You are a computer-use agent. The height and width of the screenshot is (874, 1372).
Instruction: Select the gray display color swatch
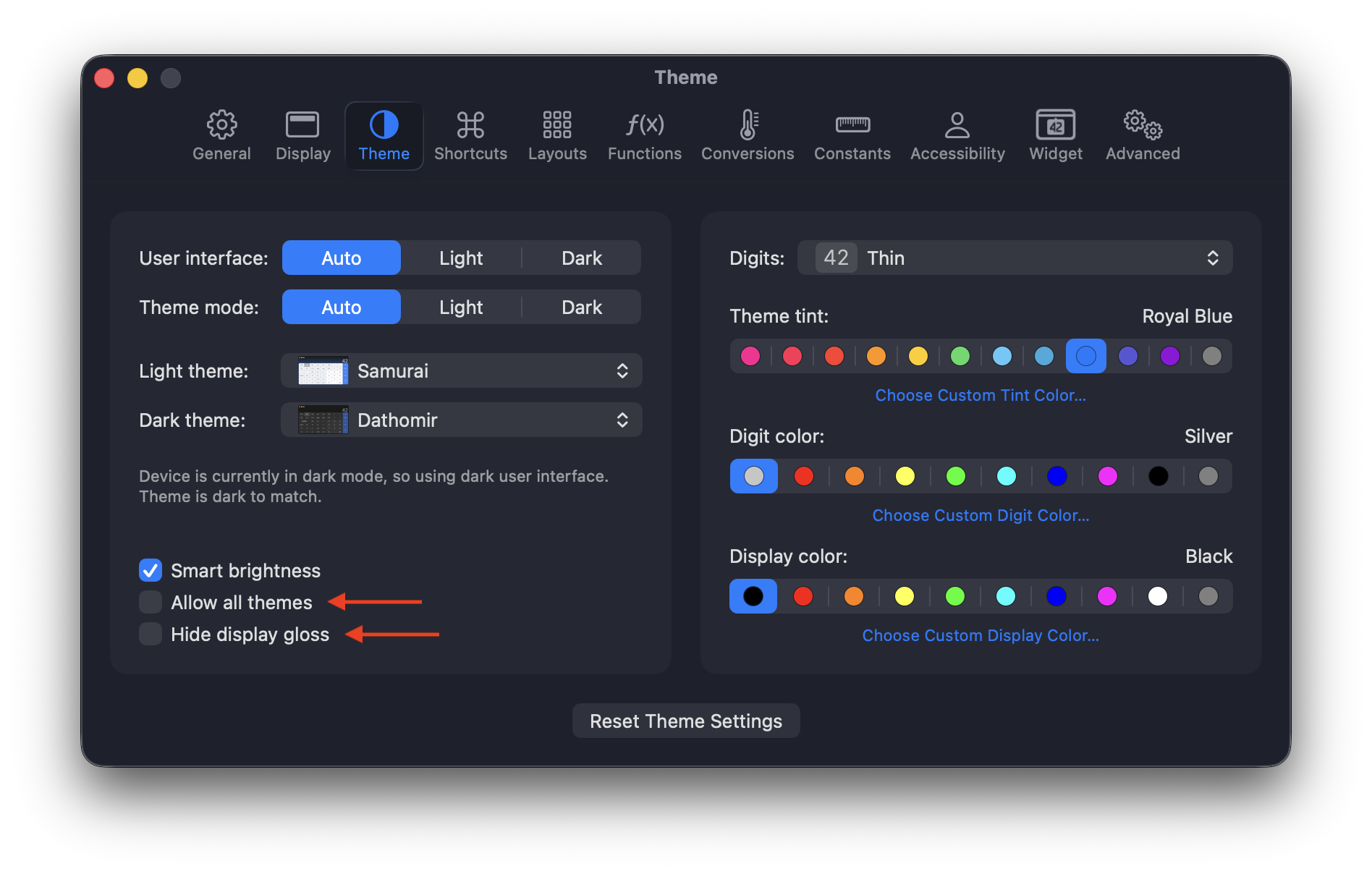[x=1208, y=596]
